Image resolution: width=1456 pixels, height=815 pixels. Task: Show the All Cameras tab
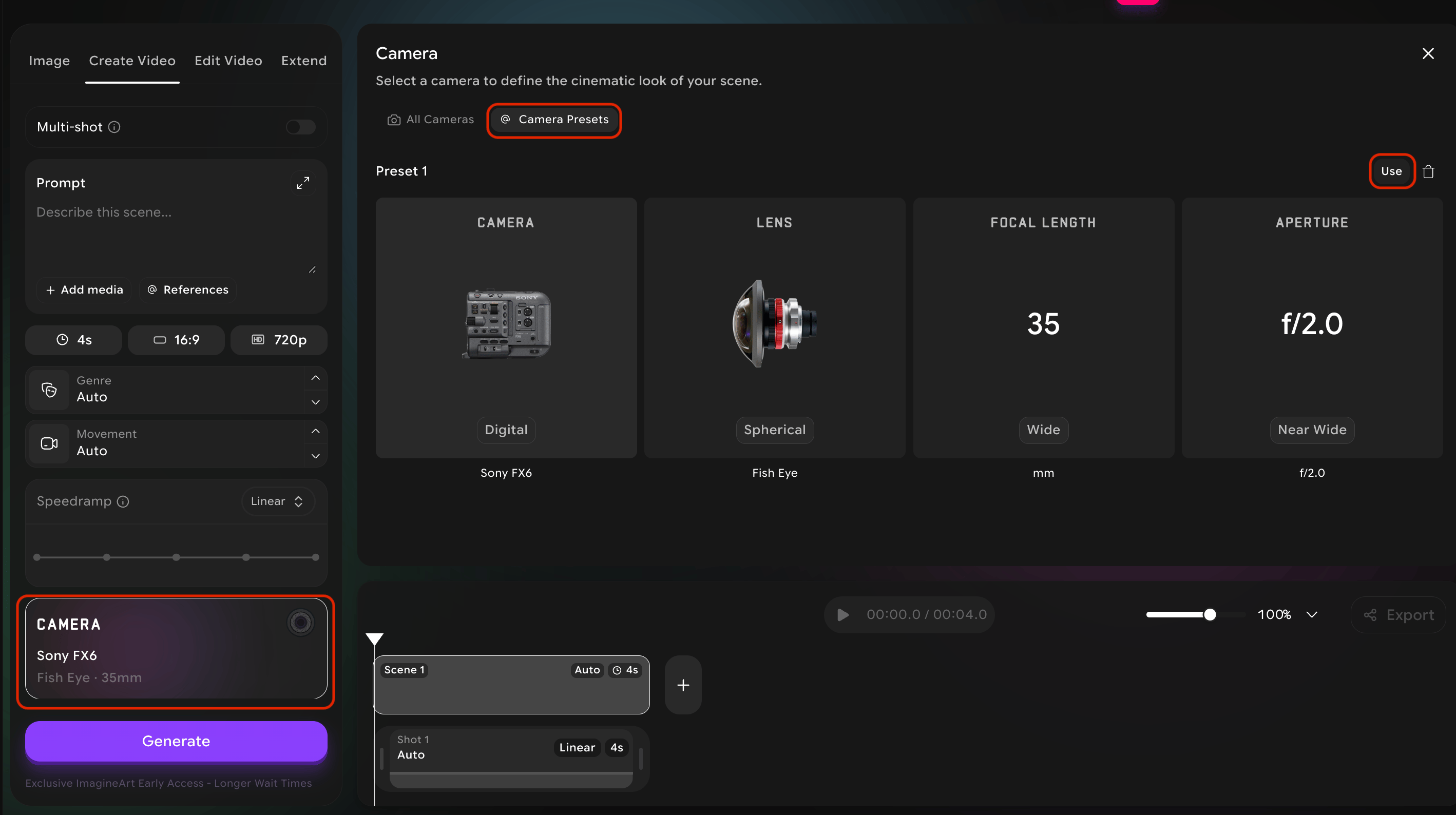[x=430, y=119]
